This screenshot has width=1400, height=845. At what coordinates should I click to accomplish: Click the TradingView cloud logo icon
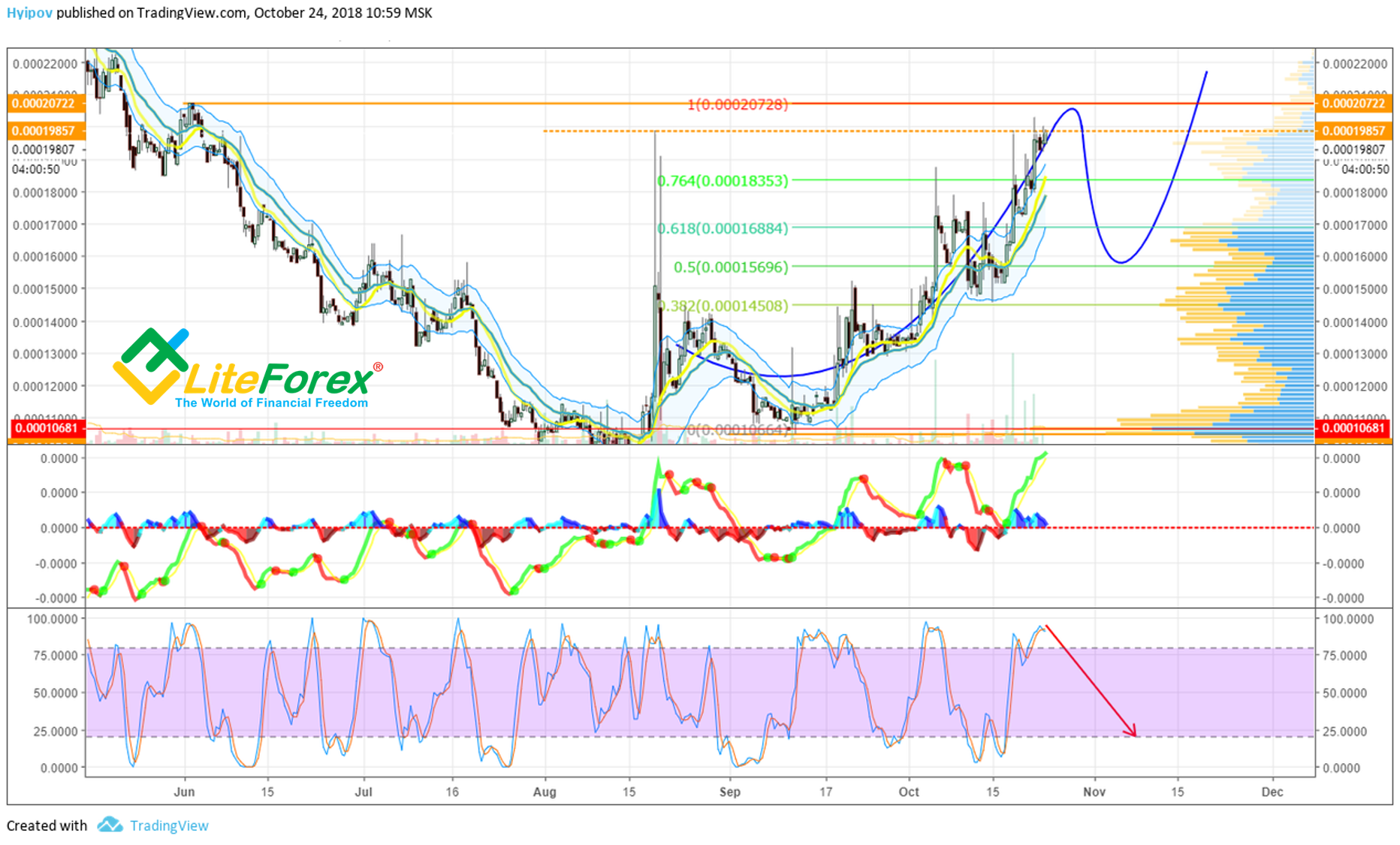[x=110, y=825]
